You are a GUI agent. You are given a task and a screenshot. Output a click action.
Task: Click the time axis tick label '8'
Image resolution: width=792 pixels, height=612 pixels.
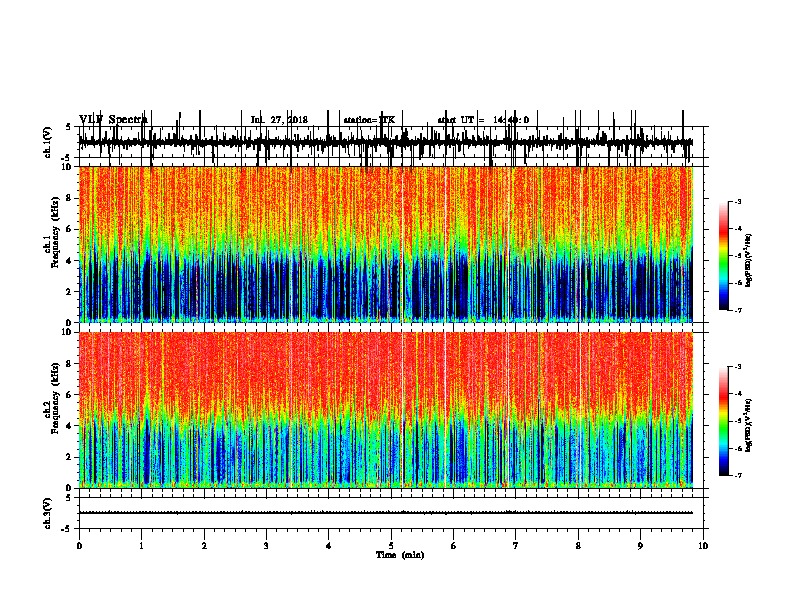pyautogui.click(x=578, y=546)
